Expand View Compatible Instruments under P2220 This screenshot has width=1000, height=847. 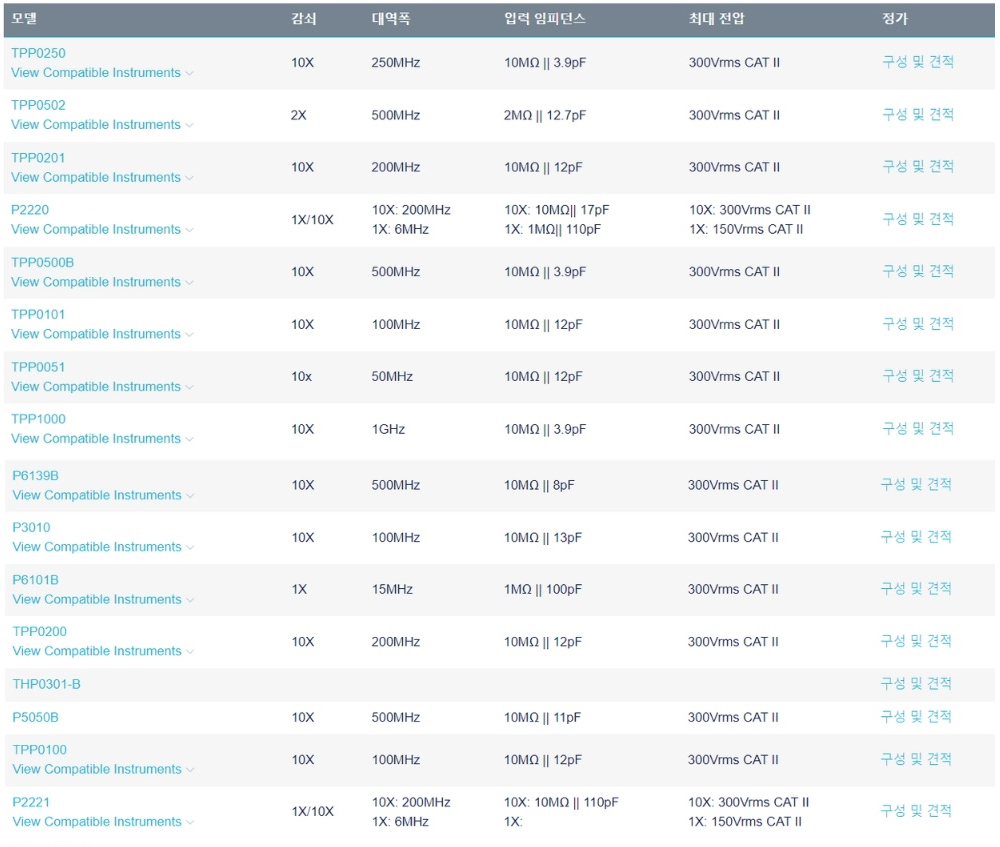102,230
